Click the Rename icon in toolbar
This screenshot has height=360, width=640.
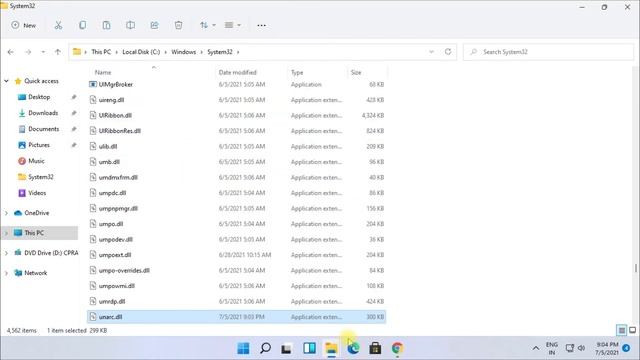tap(131, 25)
